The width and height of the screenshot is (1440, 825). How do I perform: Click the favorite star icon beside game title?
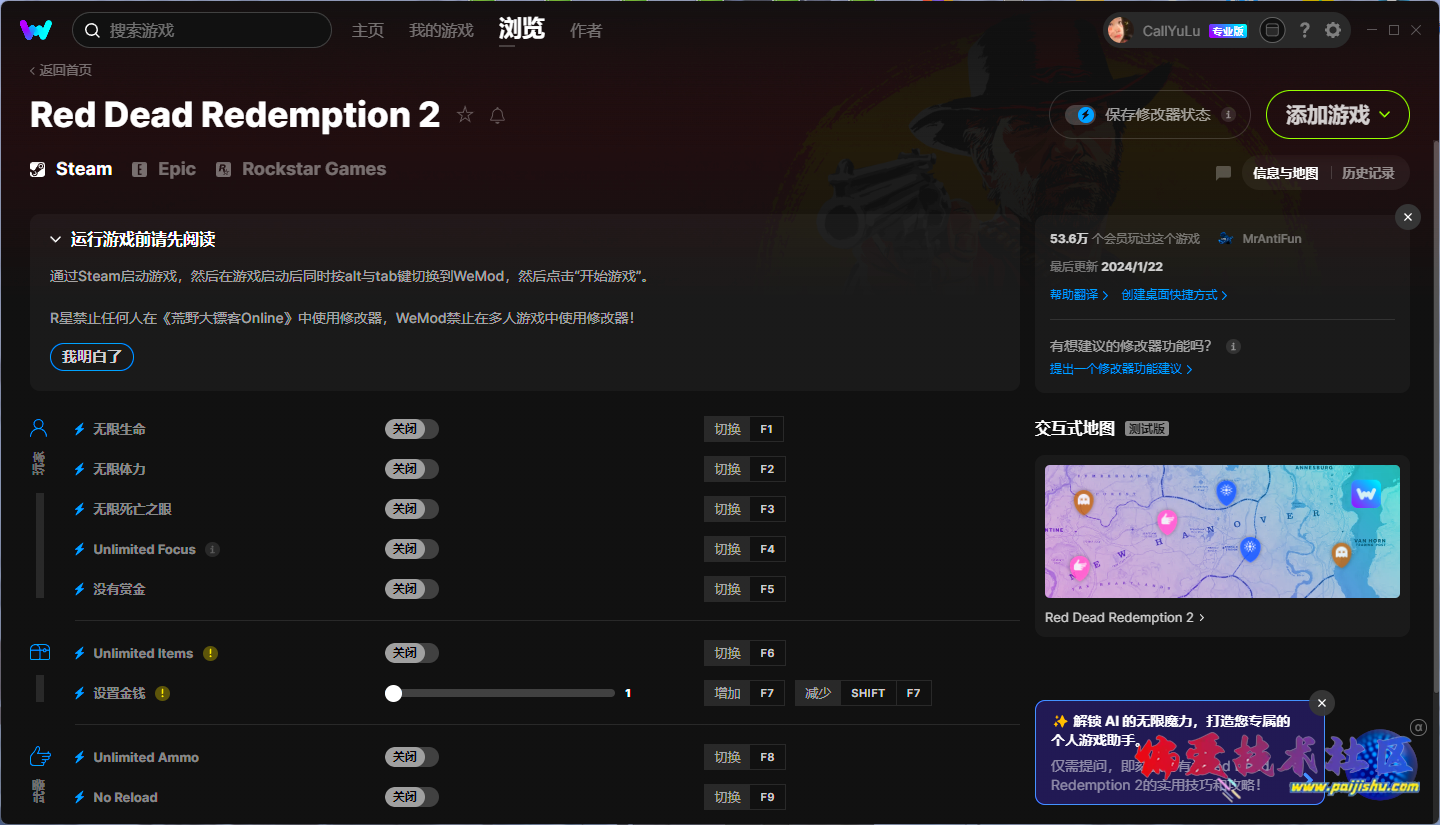[x=465, y=115]
